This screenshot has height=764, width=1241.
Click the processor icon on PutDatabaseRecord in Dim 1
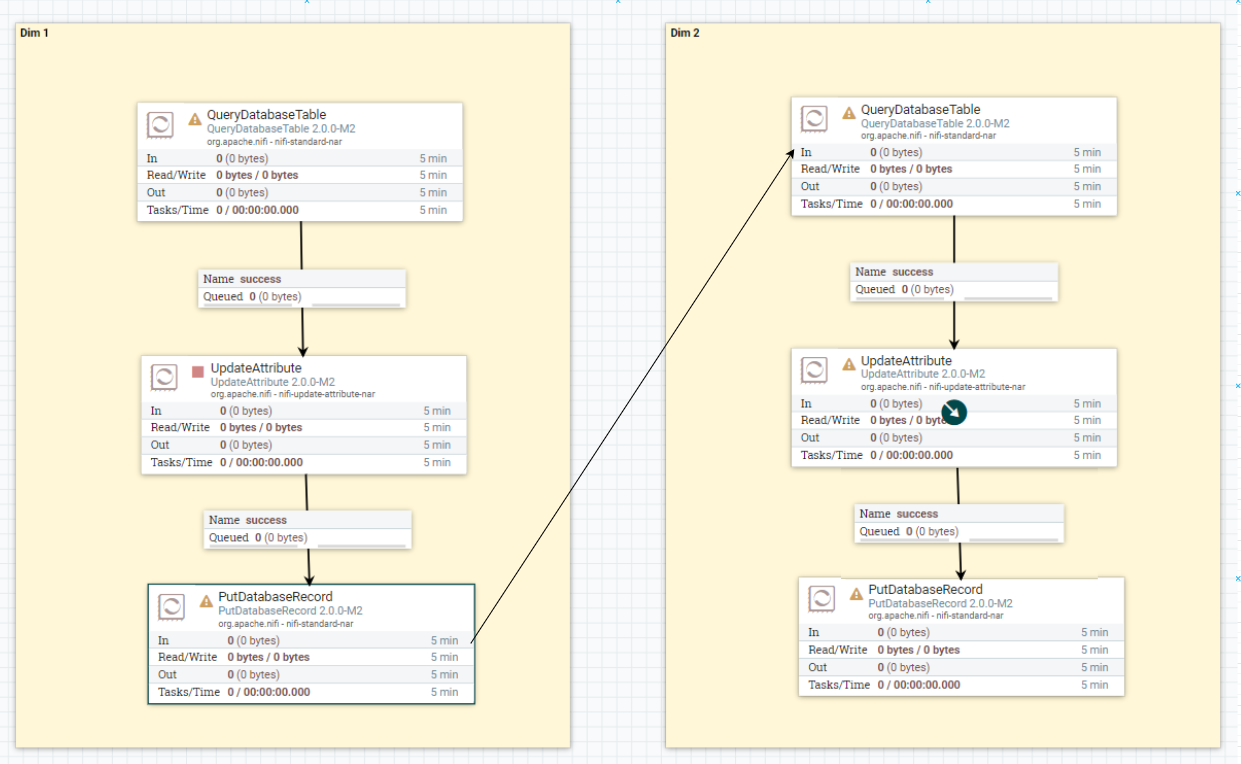[171, 607]
